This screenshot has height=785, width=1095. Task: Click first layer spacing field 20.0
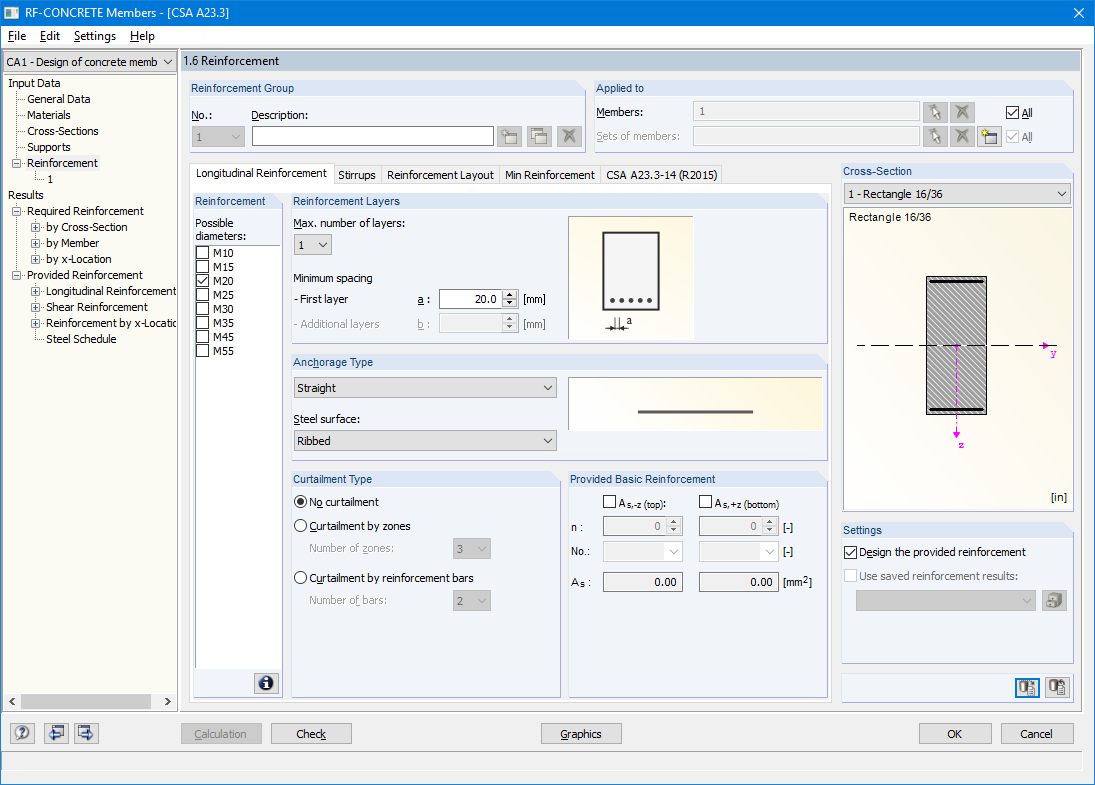point(471,299)
